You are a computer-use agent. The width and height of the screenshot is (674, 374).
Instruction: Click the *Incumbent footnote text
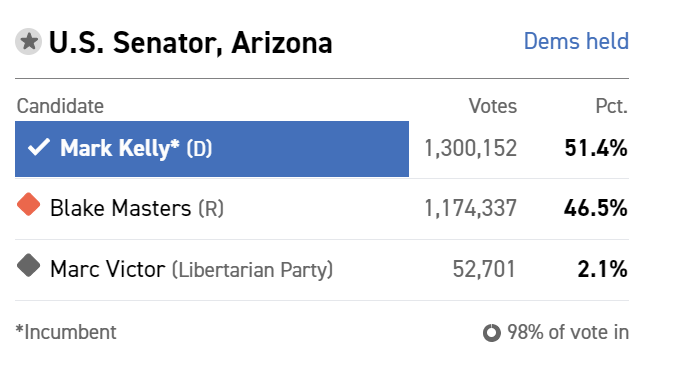pos(66,332)
